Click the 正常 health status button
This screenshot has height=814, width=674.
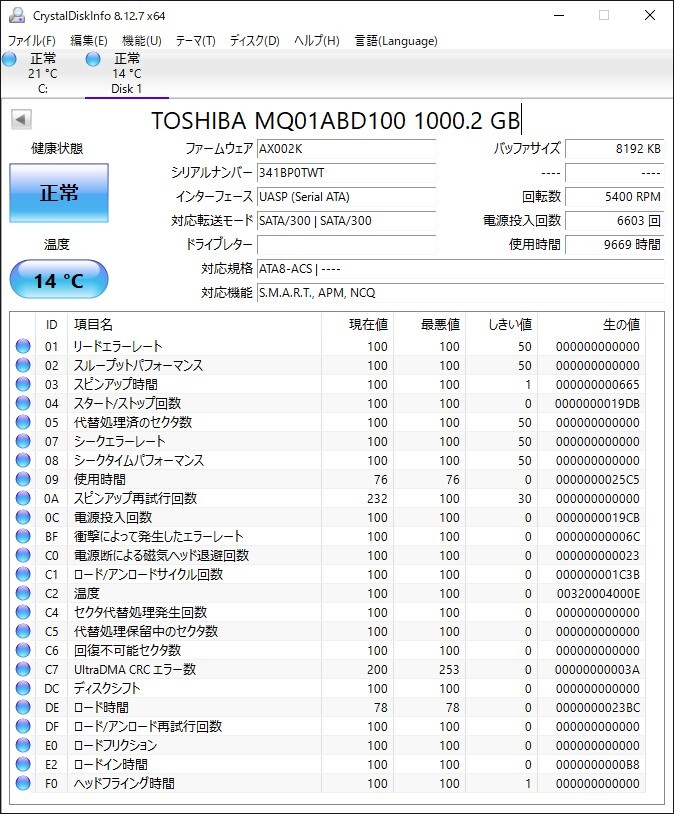[x=59, y=193]
